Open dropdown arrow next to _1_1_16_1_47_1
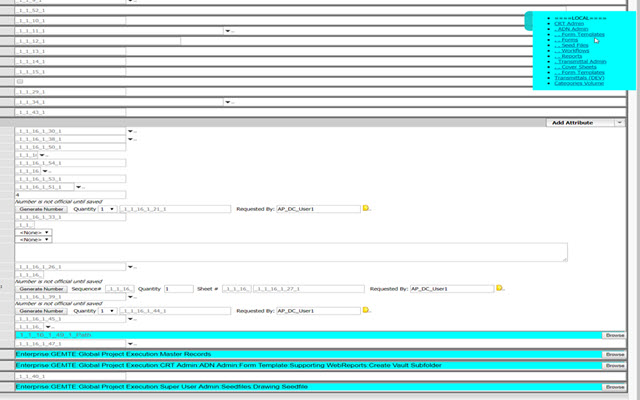 [x=130, y=344]
